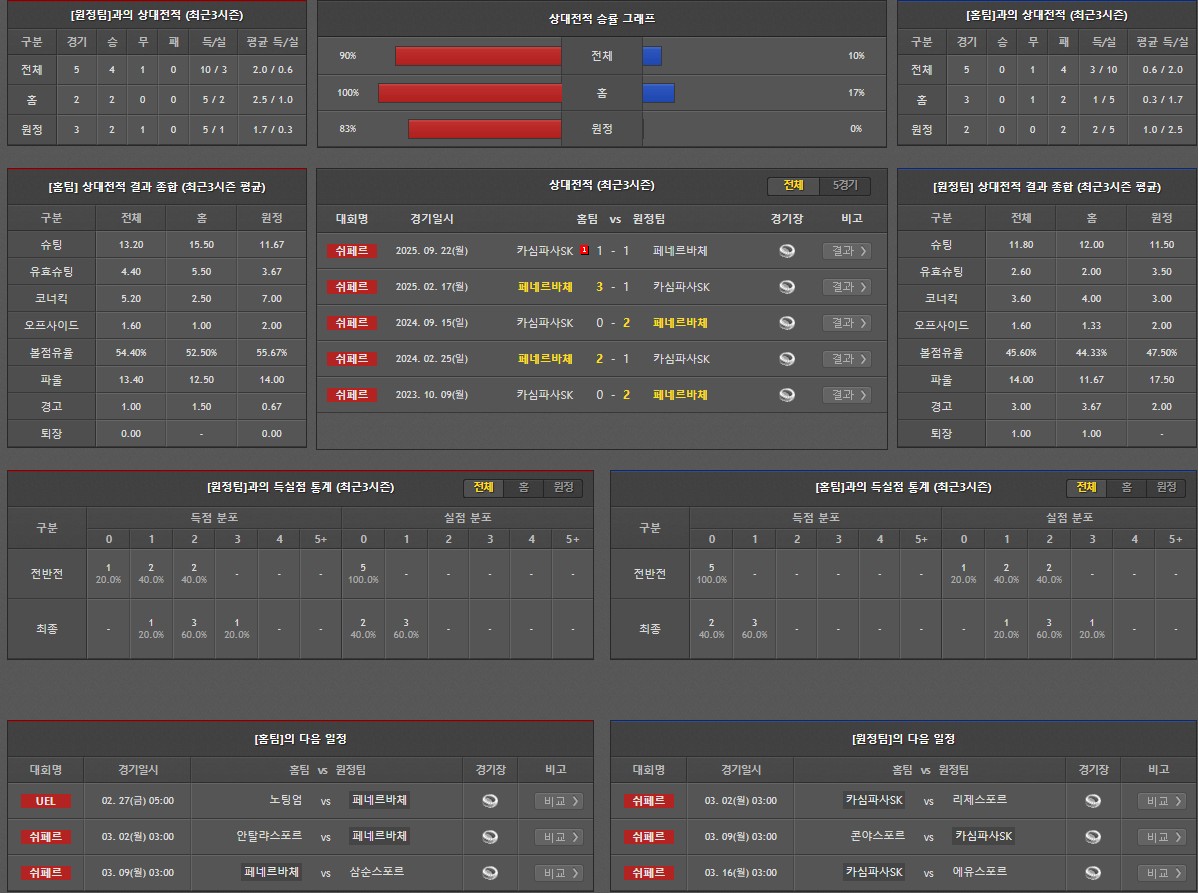The height and width of the screenshot is (893, 1198).
Task: Select 원정 filter in [홈팀]과의 득실점 통계
Action: click(1166, 487)
